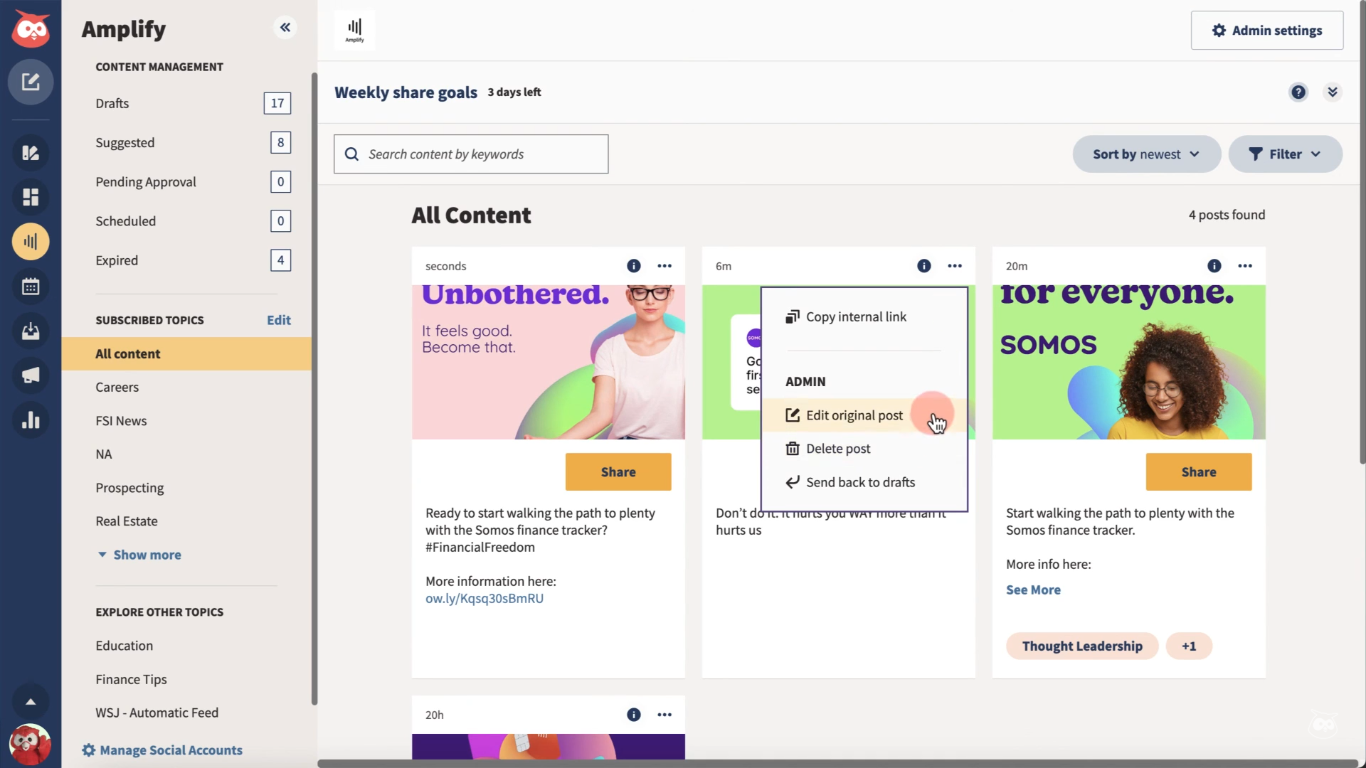Open the Filter dropdown

[x=1285, y=154]
